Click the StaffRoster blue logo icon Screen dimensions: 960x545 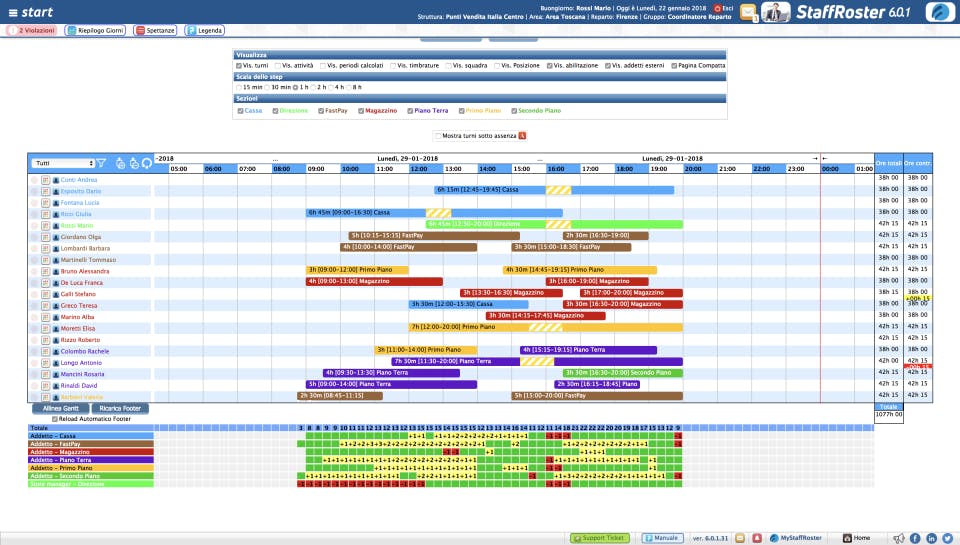click(x=939, y=12)
